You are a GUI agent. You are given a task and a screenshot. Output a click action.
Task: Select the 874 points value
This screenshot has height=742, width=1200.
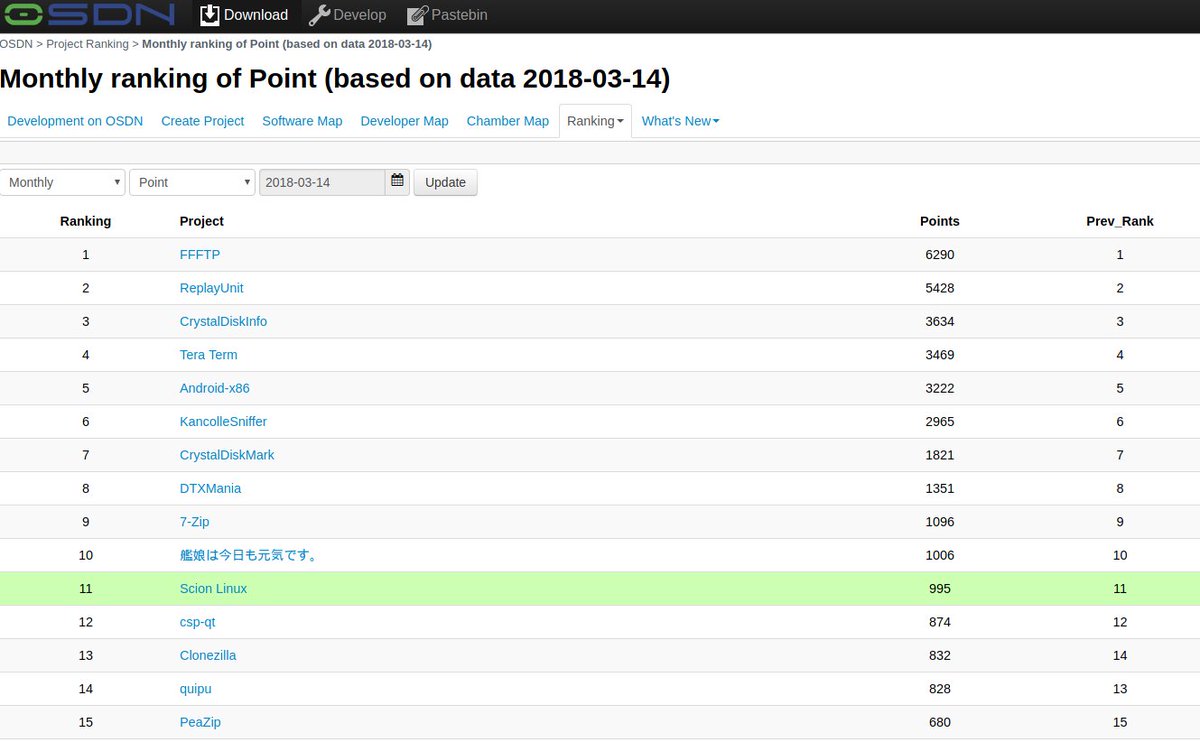pos(940,622)
